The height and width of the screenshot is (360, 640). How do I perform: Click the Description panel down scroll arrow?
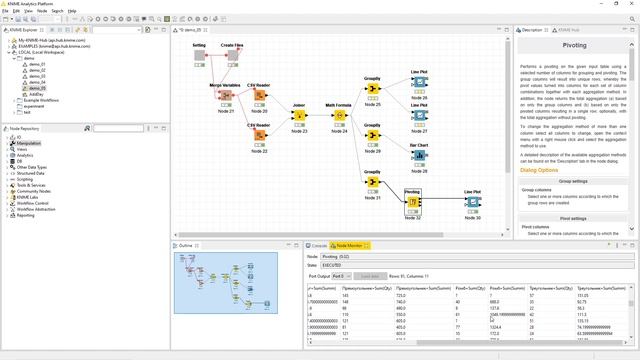pos(632,229)
